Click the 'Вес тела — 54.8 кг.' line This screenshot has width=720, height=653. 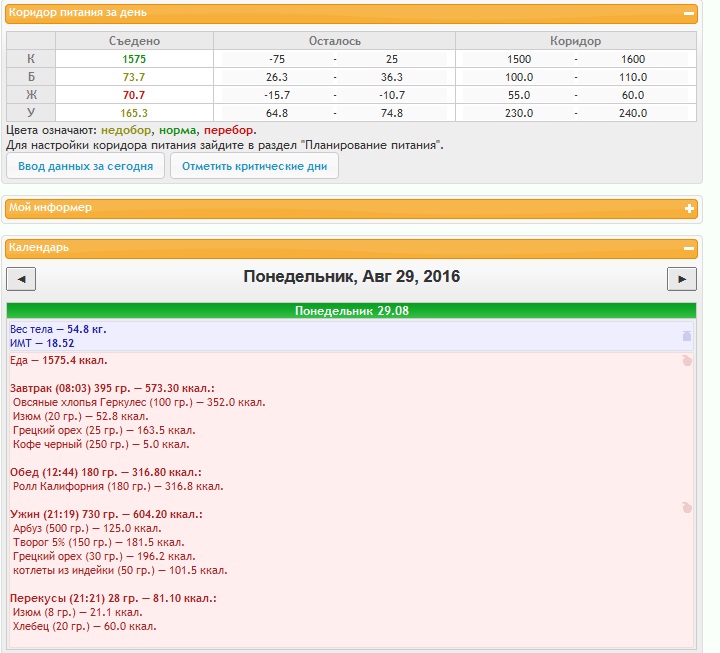(x=58, y=329)
